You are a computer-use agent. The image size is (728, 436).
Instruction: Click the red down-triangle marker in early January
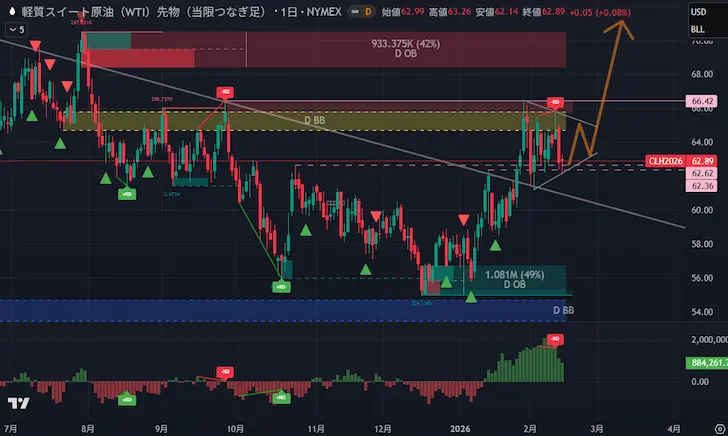point(464,219)
